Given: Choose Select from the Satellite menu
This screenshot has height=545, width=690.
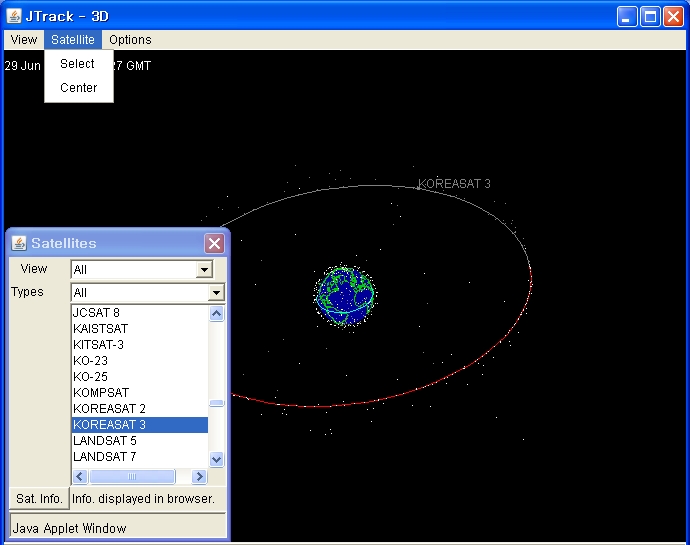Looking at the screenshot, I should [77, 64].
